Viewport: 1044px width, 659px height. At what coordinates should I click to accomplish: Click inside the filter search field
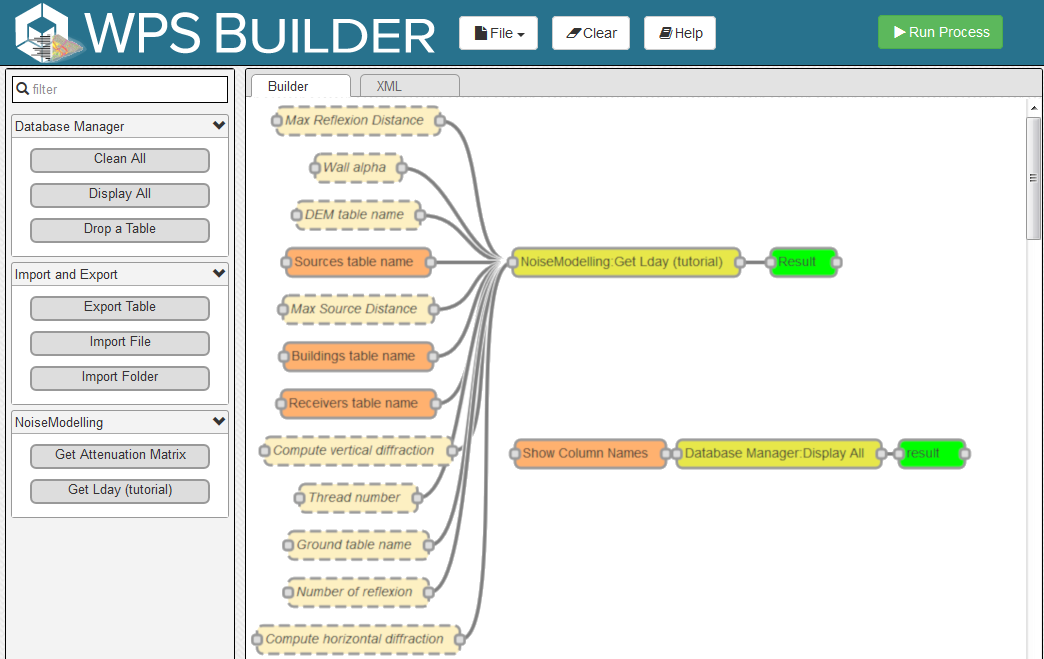pyautogui.click(x=120, y=89)
